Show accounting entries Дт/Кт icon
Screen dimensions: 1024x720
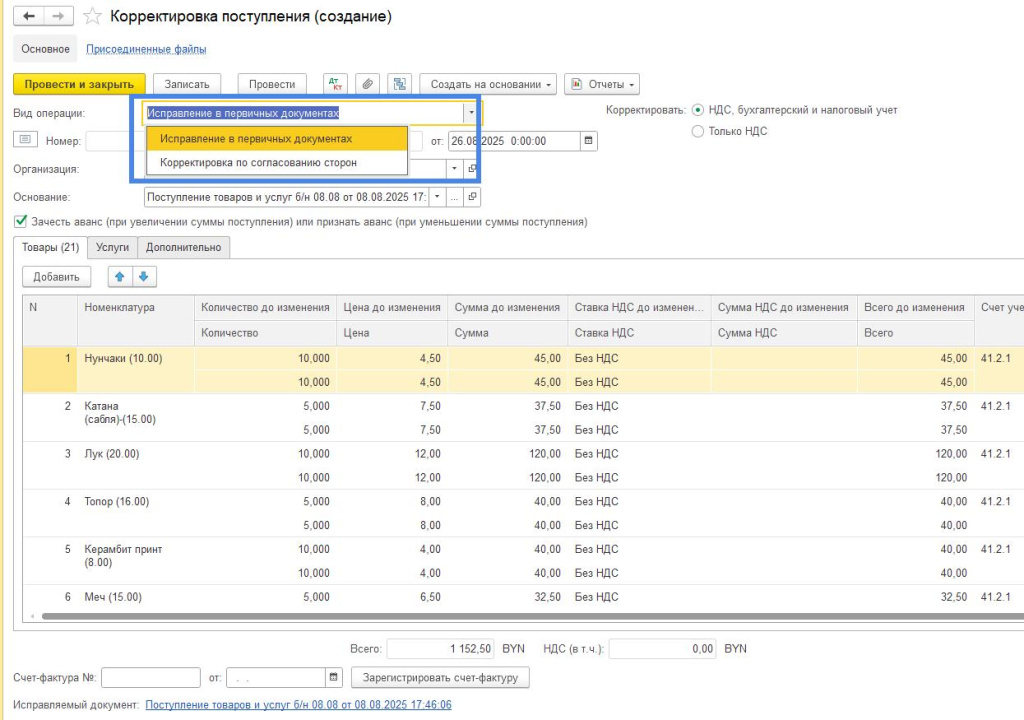click(x=335, y=84)
